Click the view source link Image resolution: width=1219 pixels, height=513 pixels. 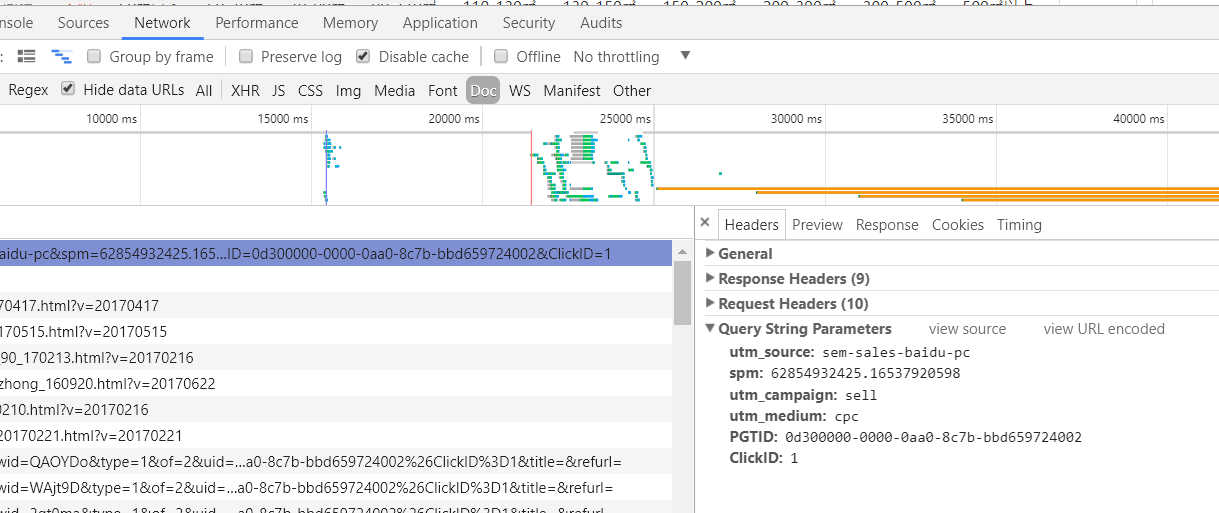[x=967, y=329]
